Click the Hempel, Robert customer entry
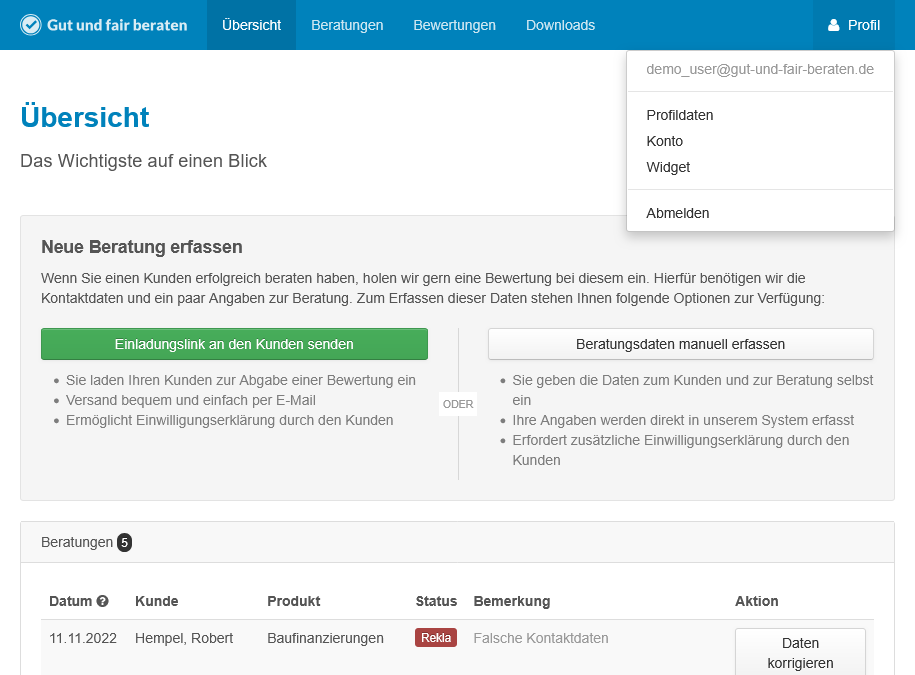This screenshot has width=915, height=675. click(x=184, y=638)
